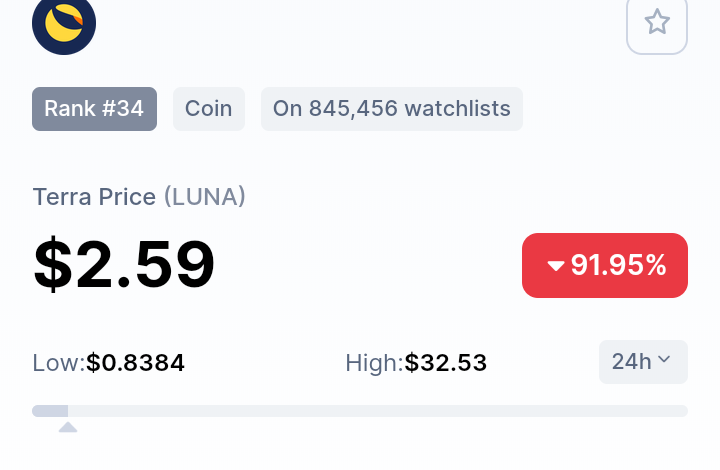
Task: Click the Terra Price heading text
Action: tap(95, 197)
